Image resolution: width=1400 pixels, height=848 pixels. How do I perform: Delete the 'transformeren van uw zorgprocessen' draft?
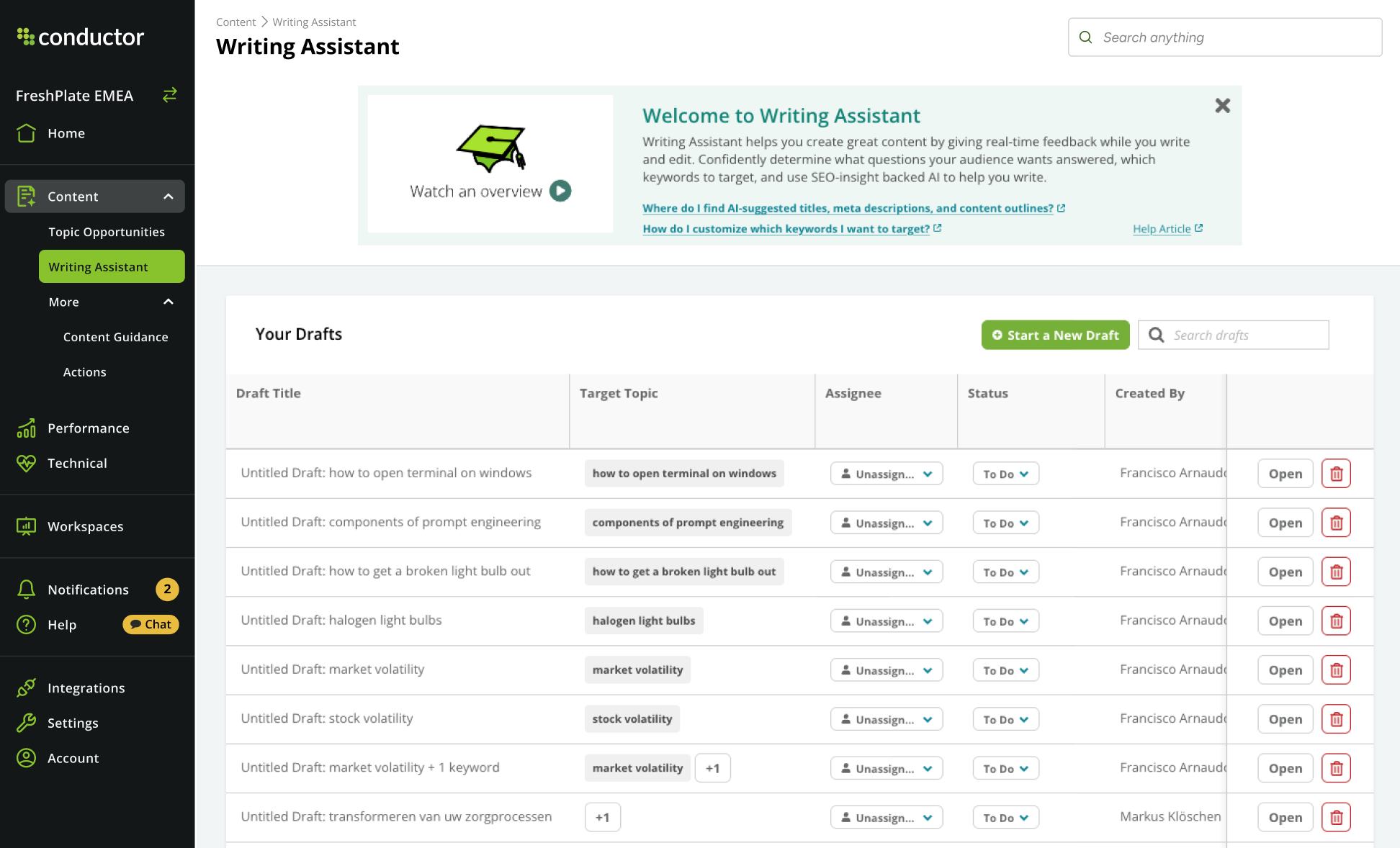coord(1336,817)
